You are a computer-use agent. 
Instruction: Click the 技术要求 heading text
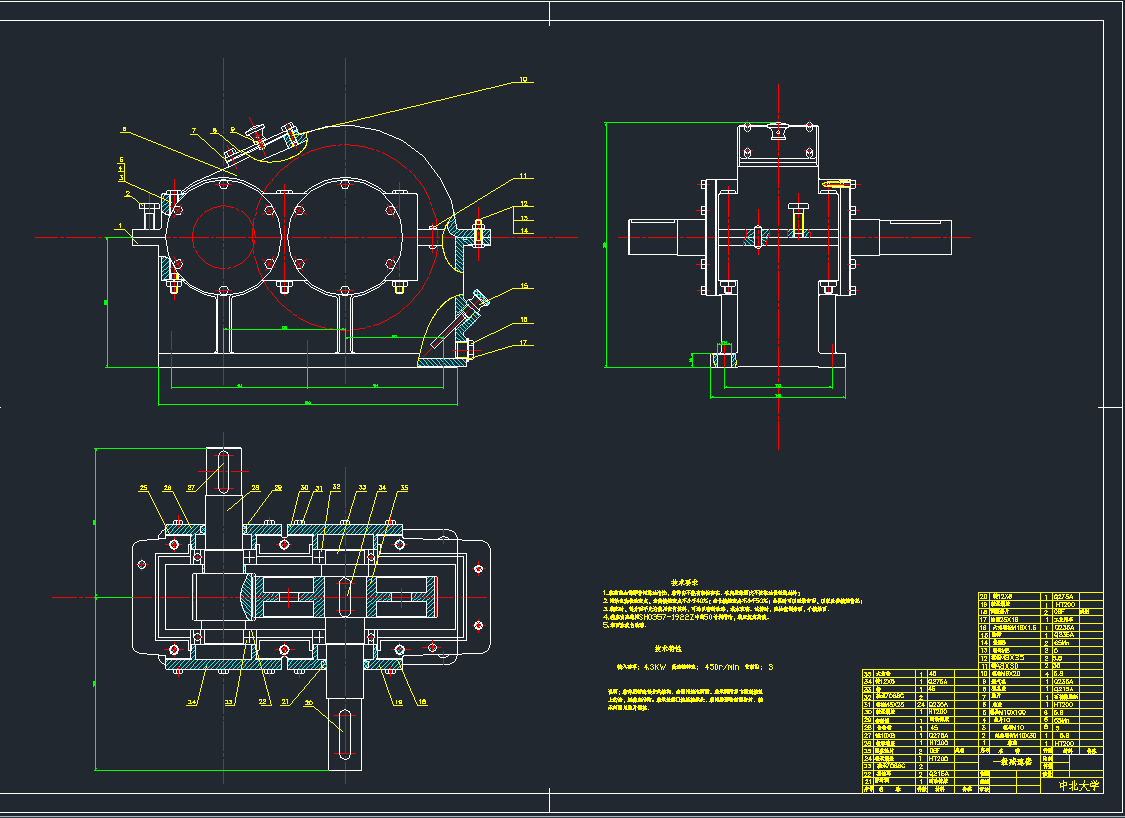[683, 581]
